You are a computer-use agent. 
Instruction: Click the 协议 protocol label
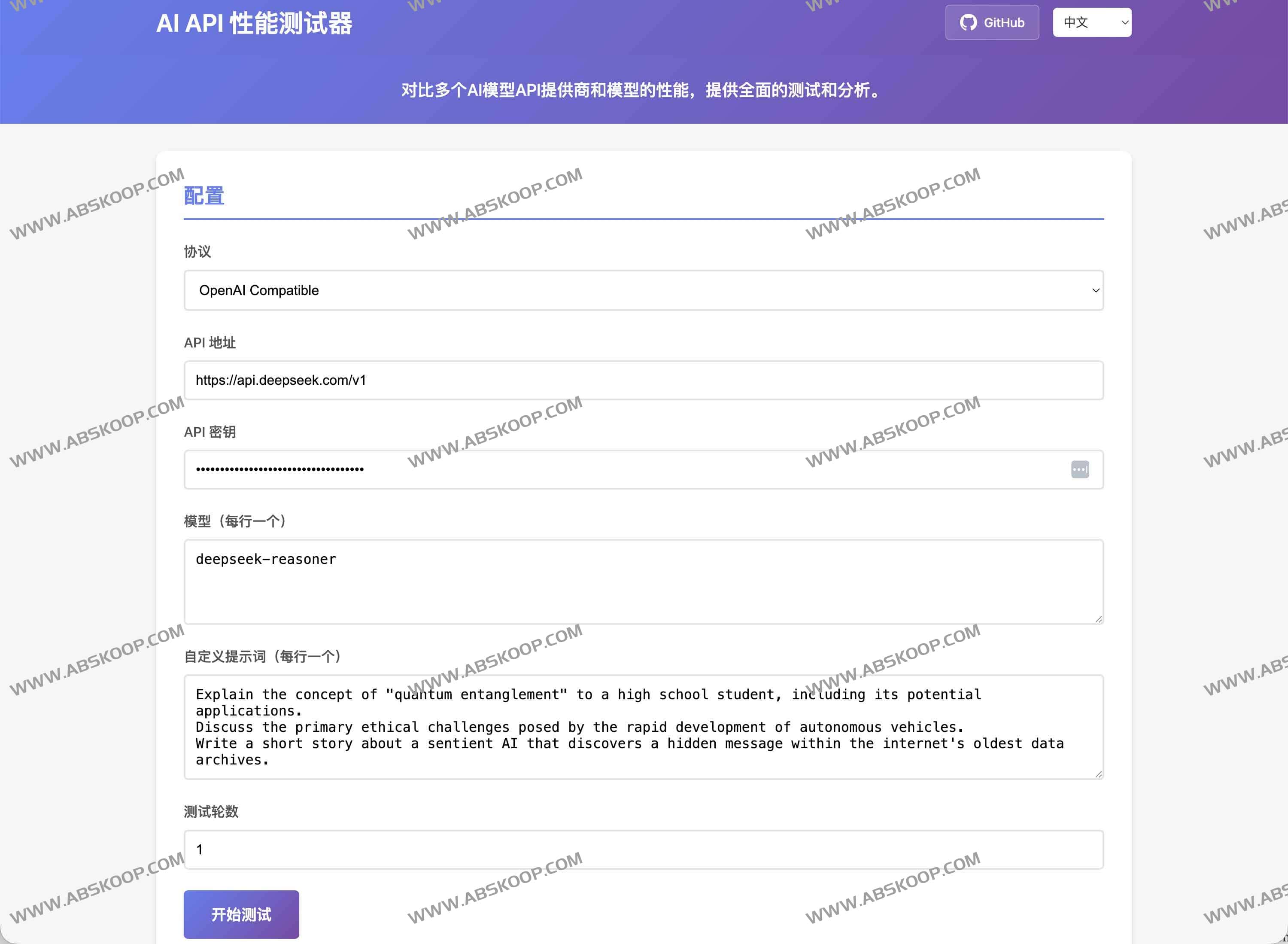pyautogui.click(x=197, y=251)
